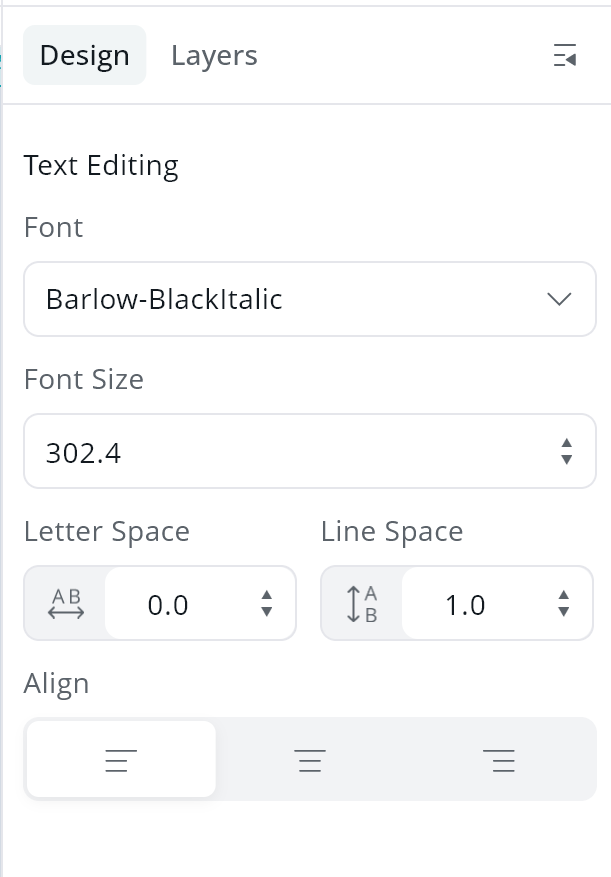
Task: Increase font size with up arrow
Action: pyautogui.click(x=567, y=443)
